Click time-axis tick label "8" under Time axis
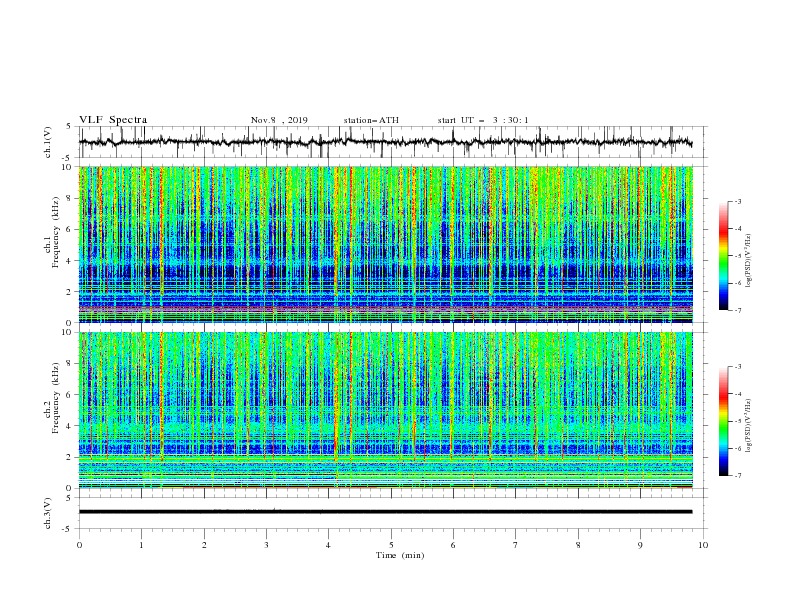This screenshot has height=612, width=792. tap(578, 545)
